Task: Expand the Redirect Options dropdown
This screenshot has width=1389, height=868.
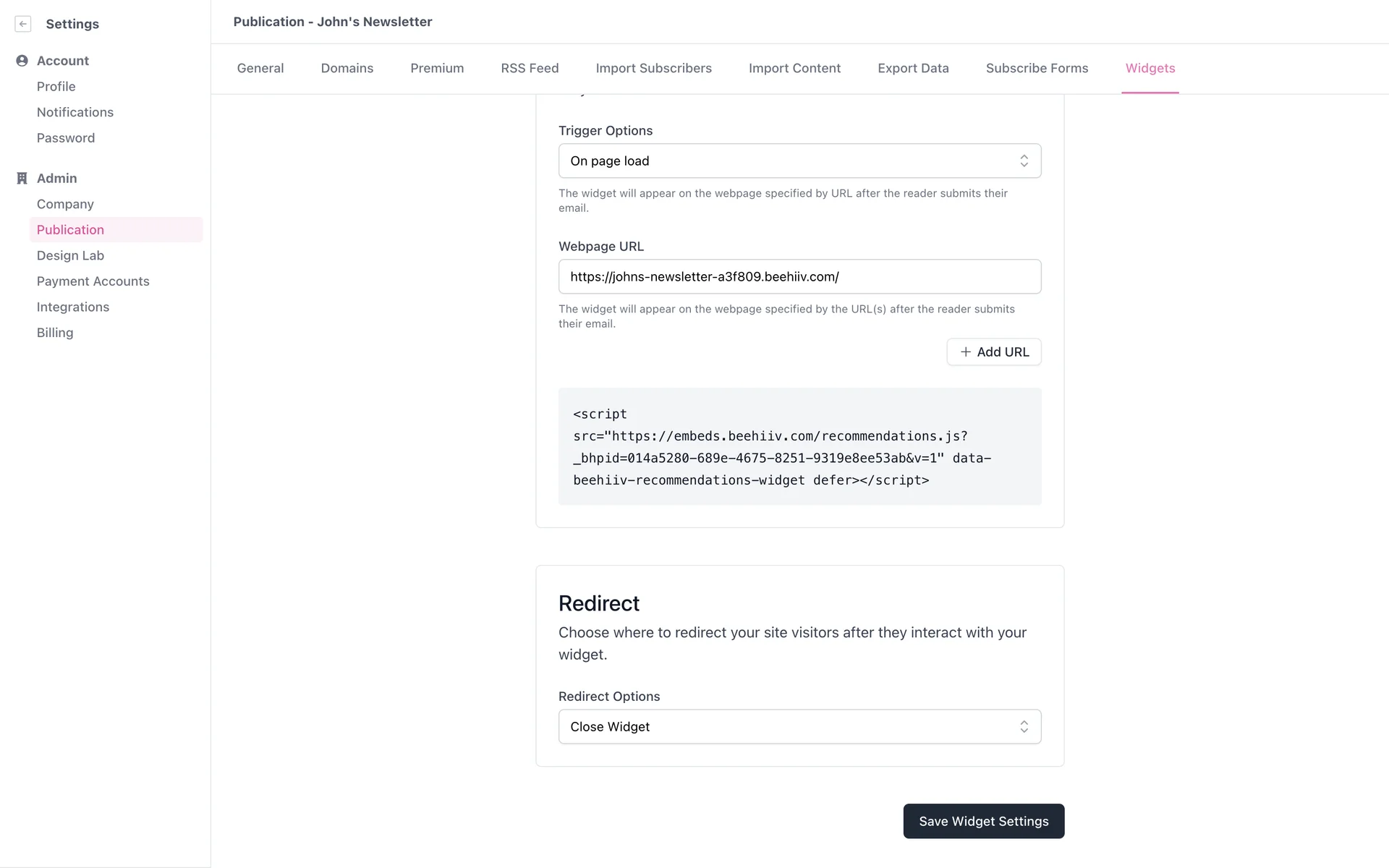Action: (799, 726)
